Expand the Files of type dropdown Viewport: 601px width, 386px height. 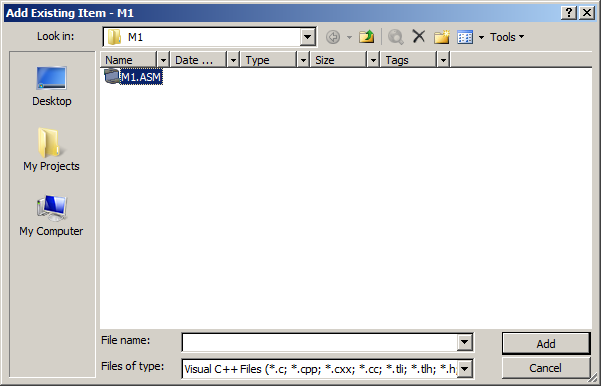(x=465, y=369)
